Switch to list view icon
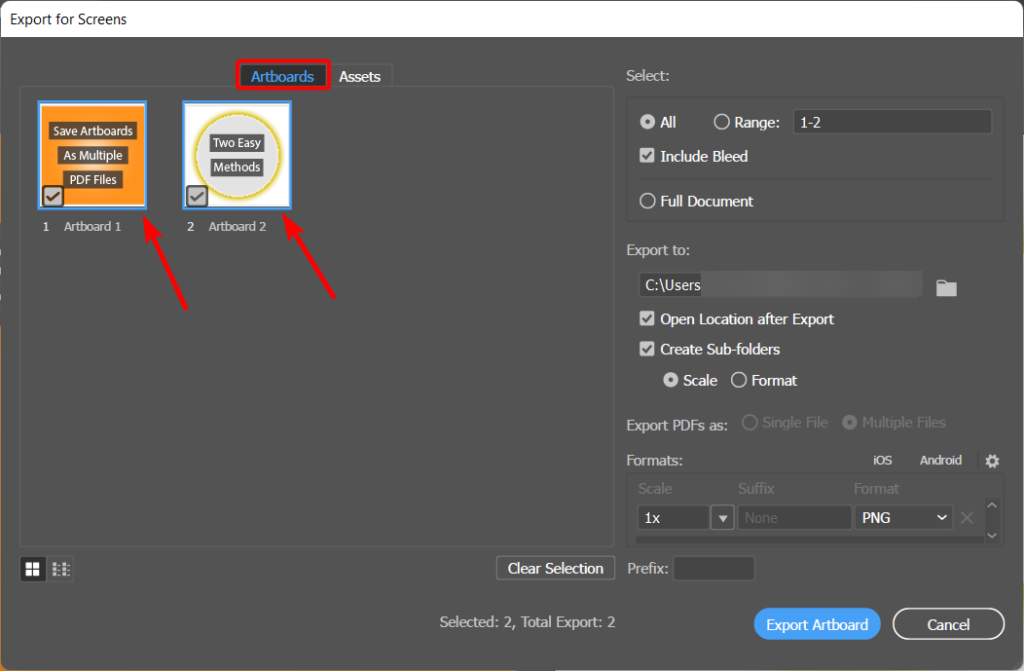This screenshot has height=671, width=1024. [61, 569]
